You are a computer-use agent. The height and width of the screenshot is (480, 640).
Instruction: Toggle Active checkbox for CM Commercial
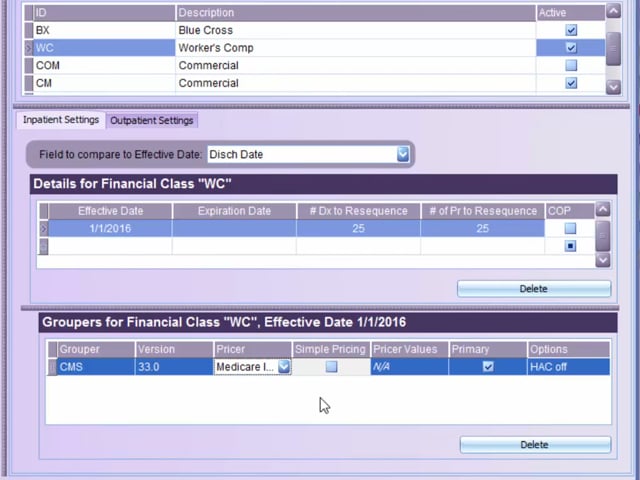tap(571, 83)
